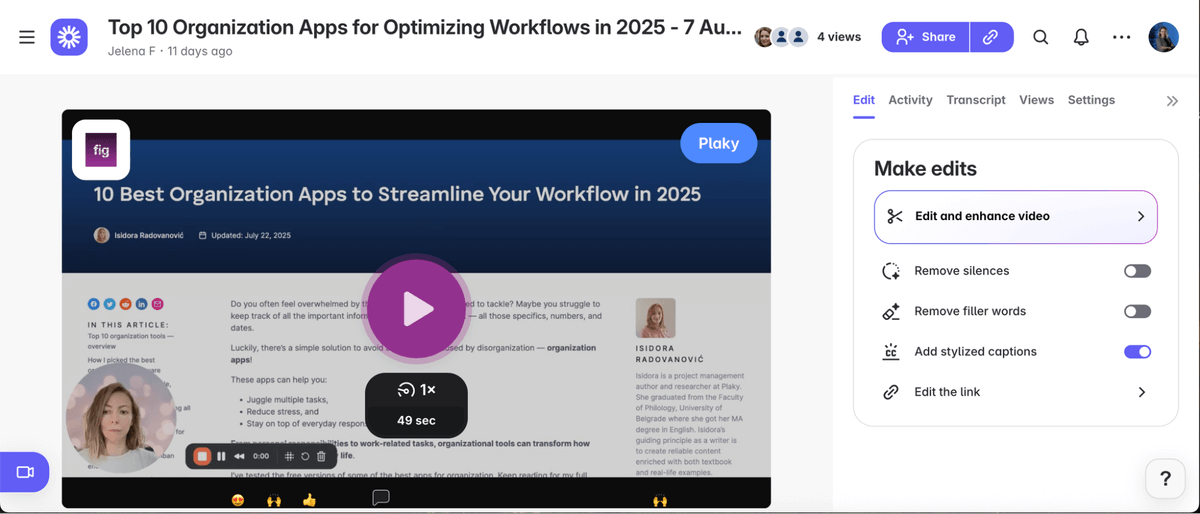Image resolution: width=1200 pixels, height=514 pixels.
Task: Copy video link with chain icon
Action: tap(990, 37)
